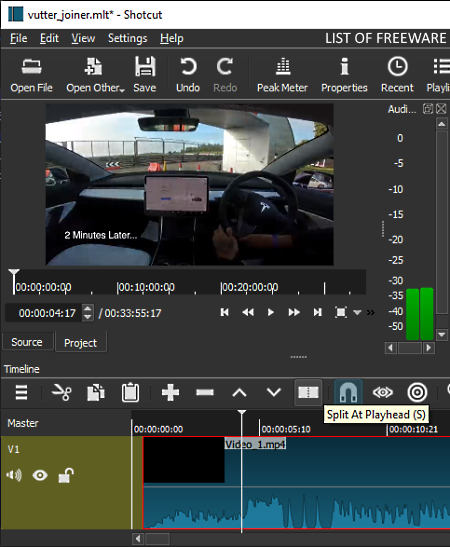Undo the last action

[x=188, y=75]
